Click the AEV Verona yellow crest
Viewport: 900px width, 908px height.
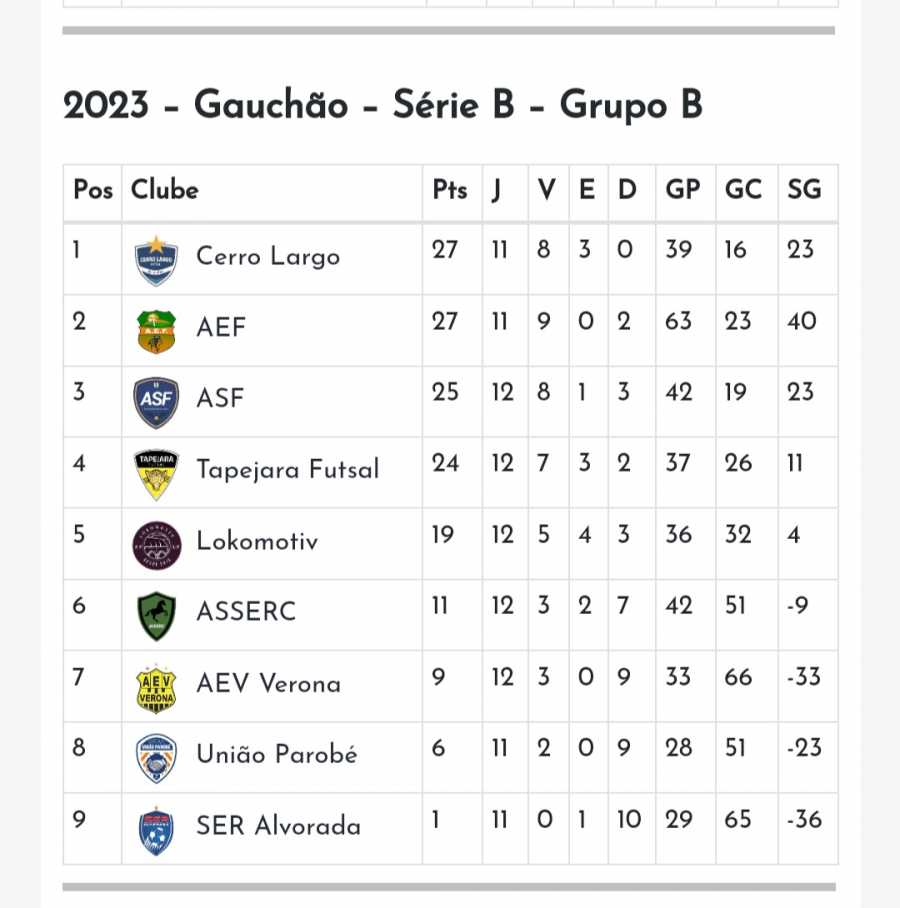coord(156,688)
